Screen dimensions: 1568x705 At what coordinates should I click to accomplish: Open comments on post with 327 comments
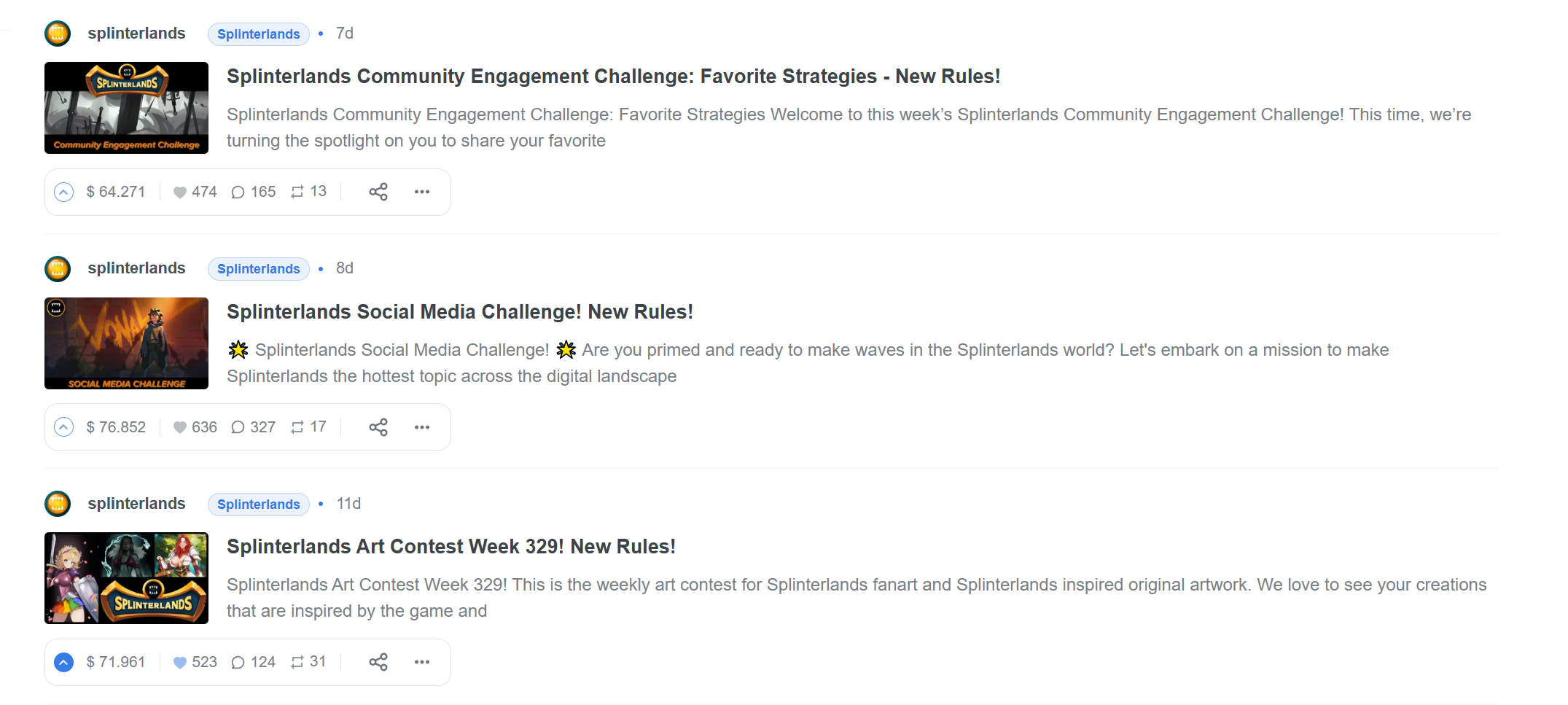tap(238, 427)
